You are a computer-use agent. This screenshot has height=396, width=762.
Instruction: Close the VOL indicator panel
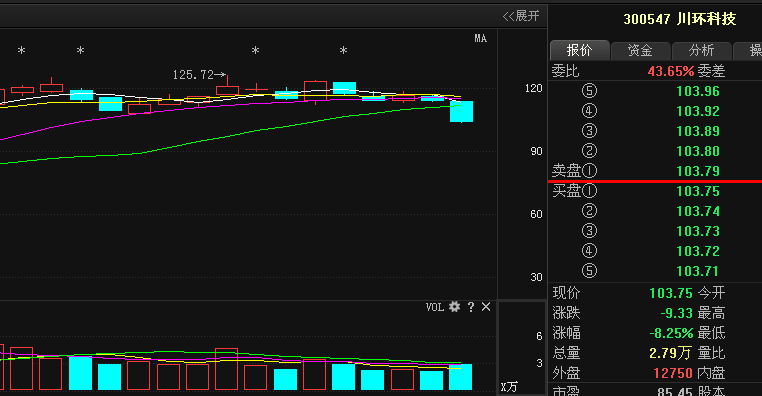tap(486, 307)
